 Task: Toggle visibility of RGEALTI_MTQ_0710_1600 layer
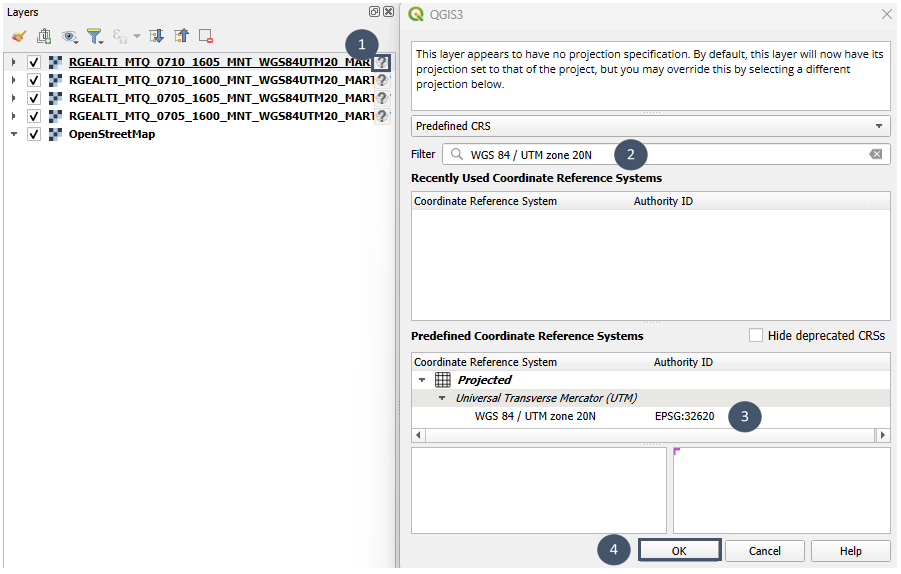(34, 80)
